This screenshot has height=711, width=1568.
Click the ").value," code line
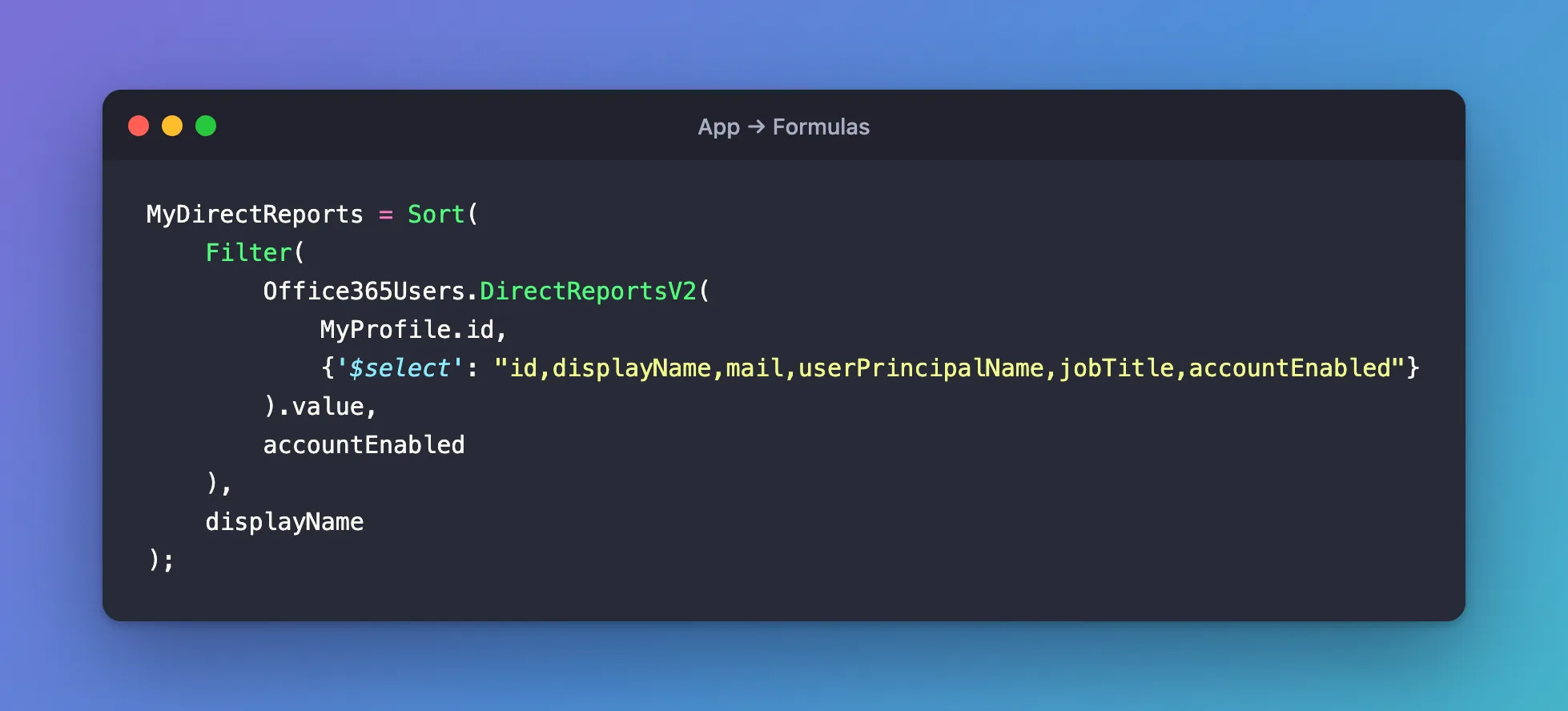[320, 406]
